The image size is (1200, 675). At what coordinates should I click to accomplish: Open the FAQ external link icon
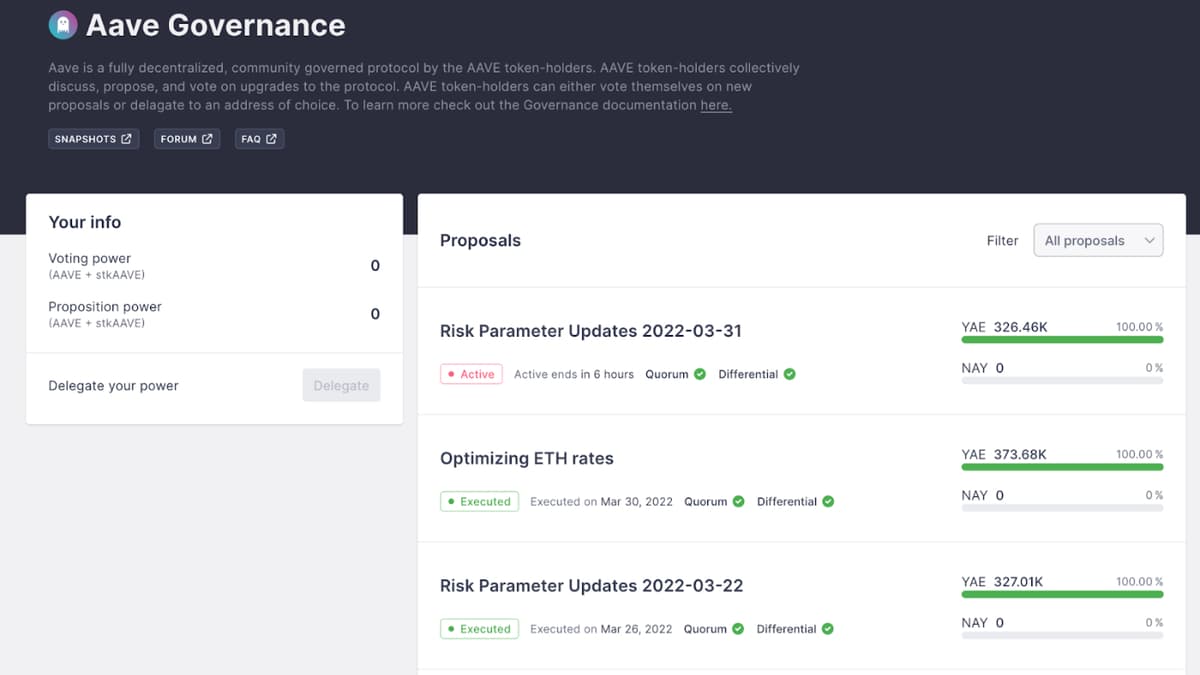(271, 139)
